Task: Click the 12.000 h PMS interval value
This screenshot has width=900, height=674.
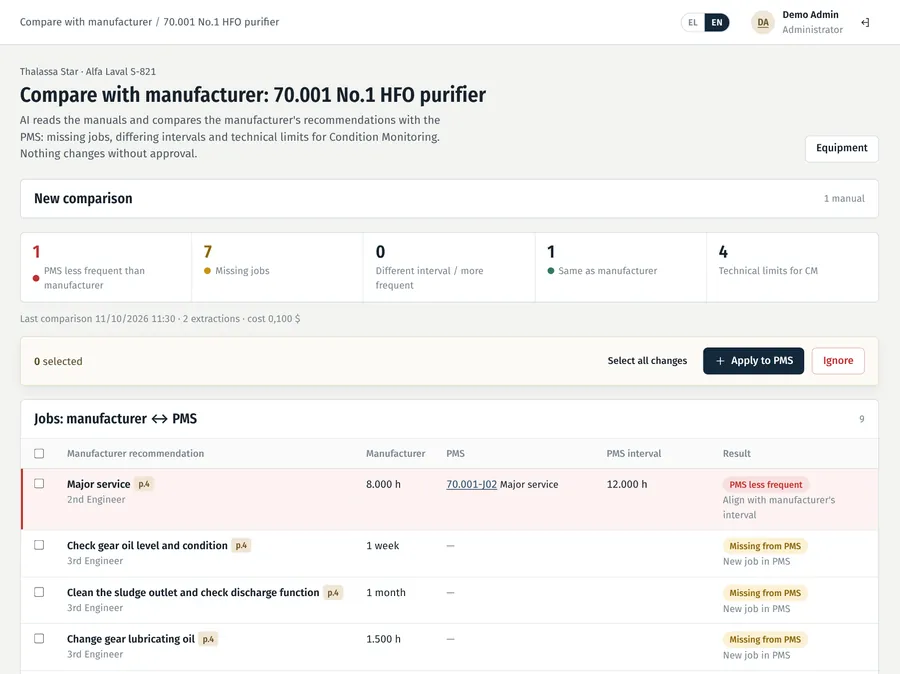Action: click(627, 484)
